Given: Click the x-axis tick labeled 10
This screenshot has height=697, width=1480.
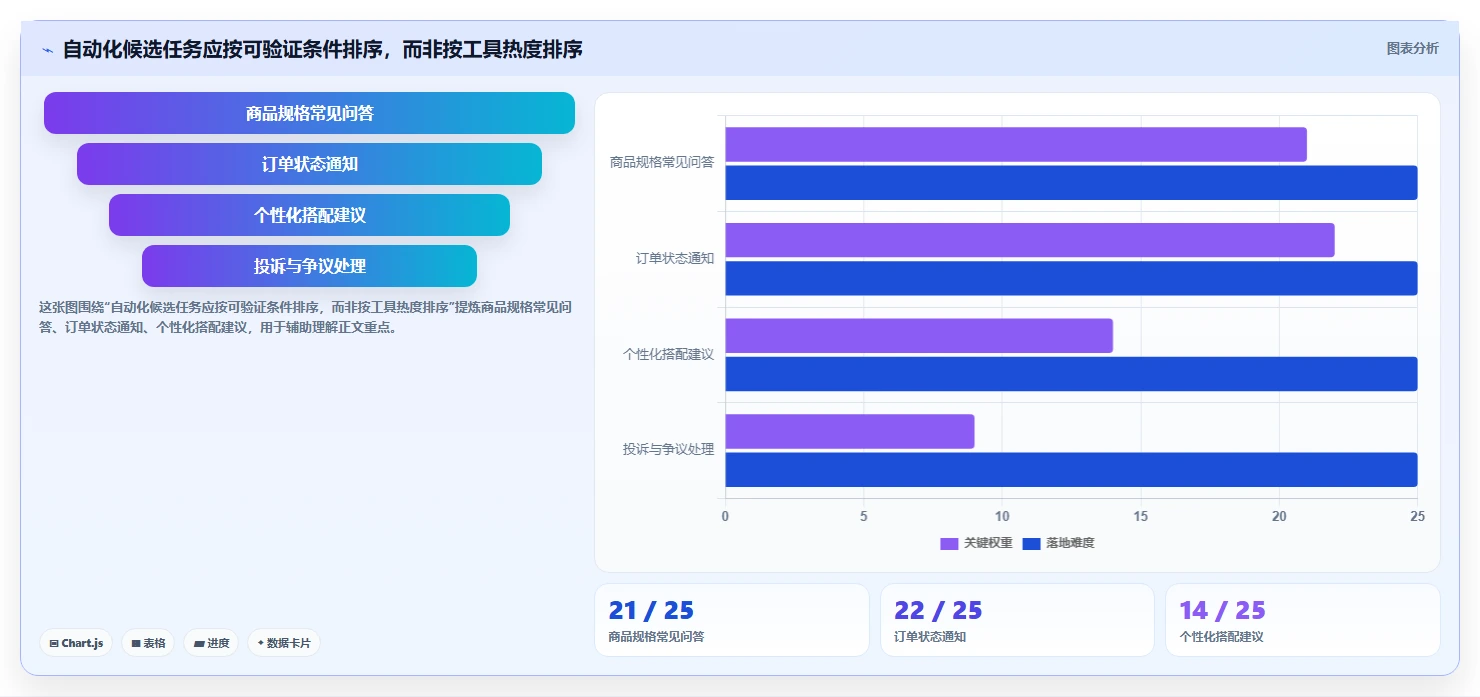Looking at the screenshot, I should pyautogui.click(x=1002, y=516).
